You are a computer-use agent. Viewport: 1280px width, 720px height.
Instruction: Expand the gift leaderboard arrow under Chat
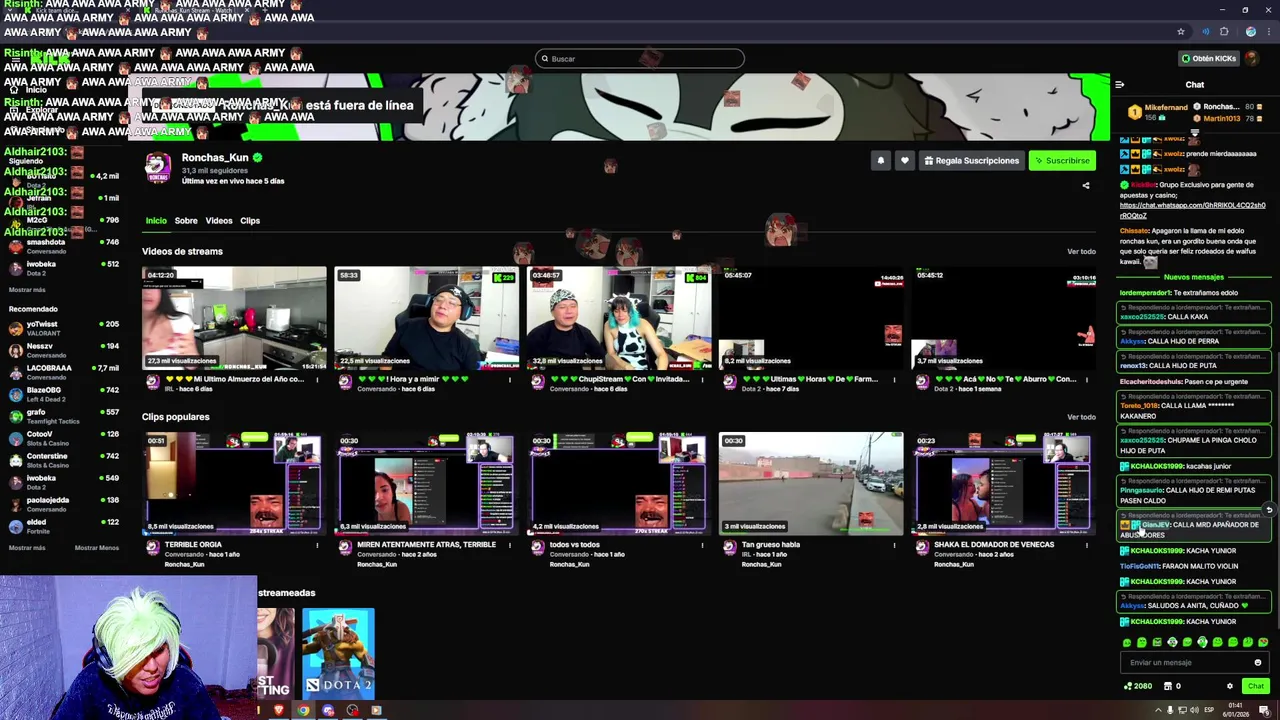tap(1194, 132)
